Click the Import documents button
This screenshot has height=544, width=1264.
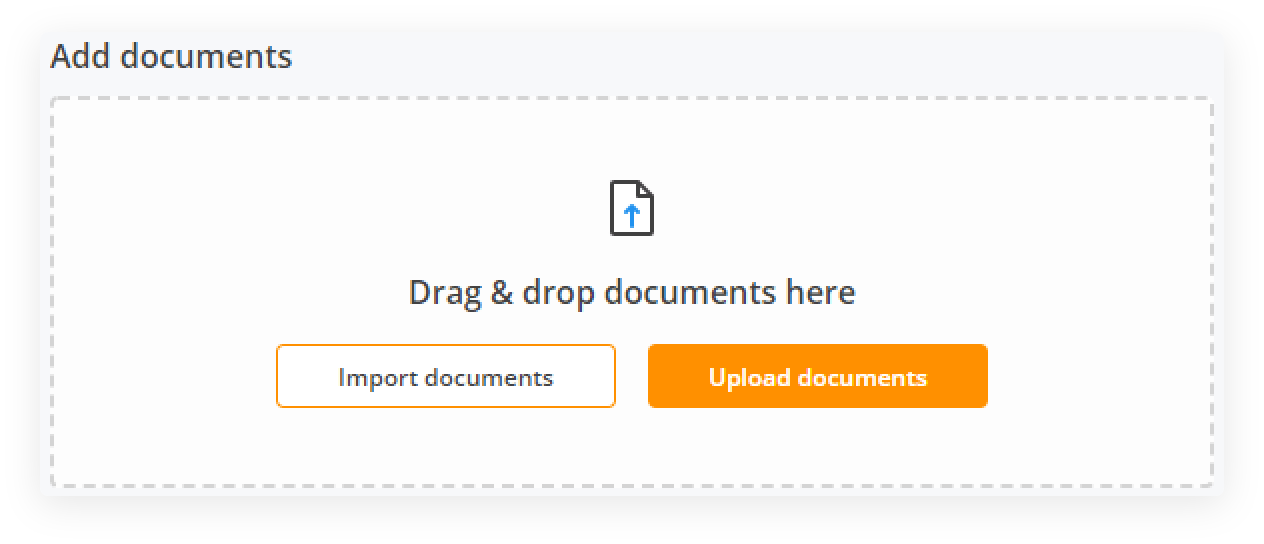pyautogui.click(x=446, y=376)
